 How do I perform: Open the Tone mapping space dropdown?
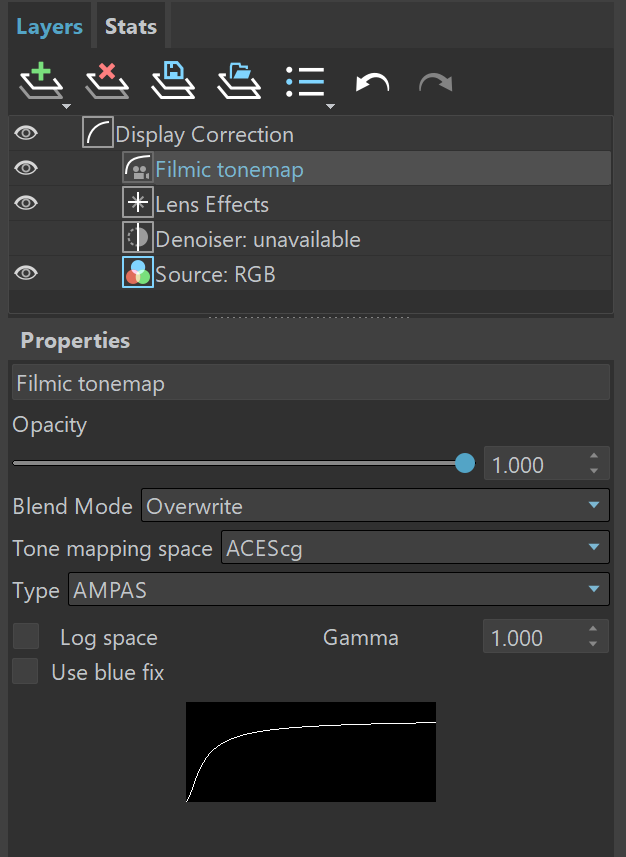pyautogui.click(x=415, y=547)
